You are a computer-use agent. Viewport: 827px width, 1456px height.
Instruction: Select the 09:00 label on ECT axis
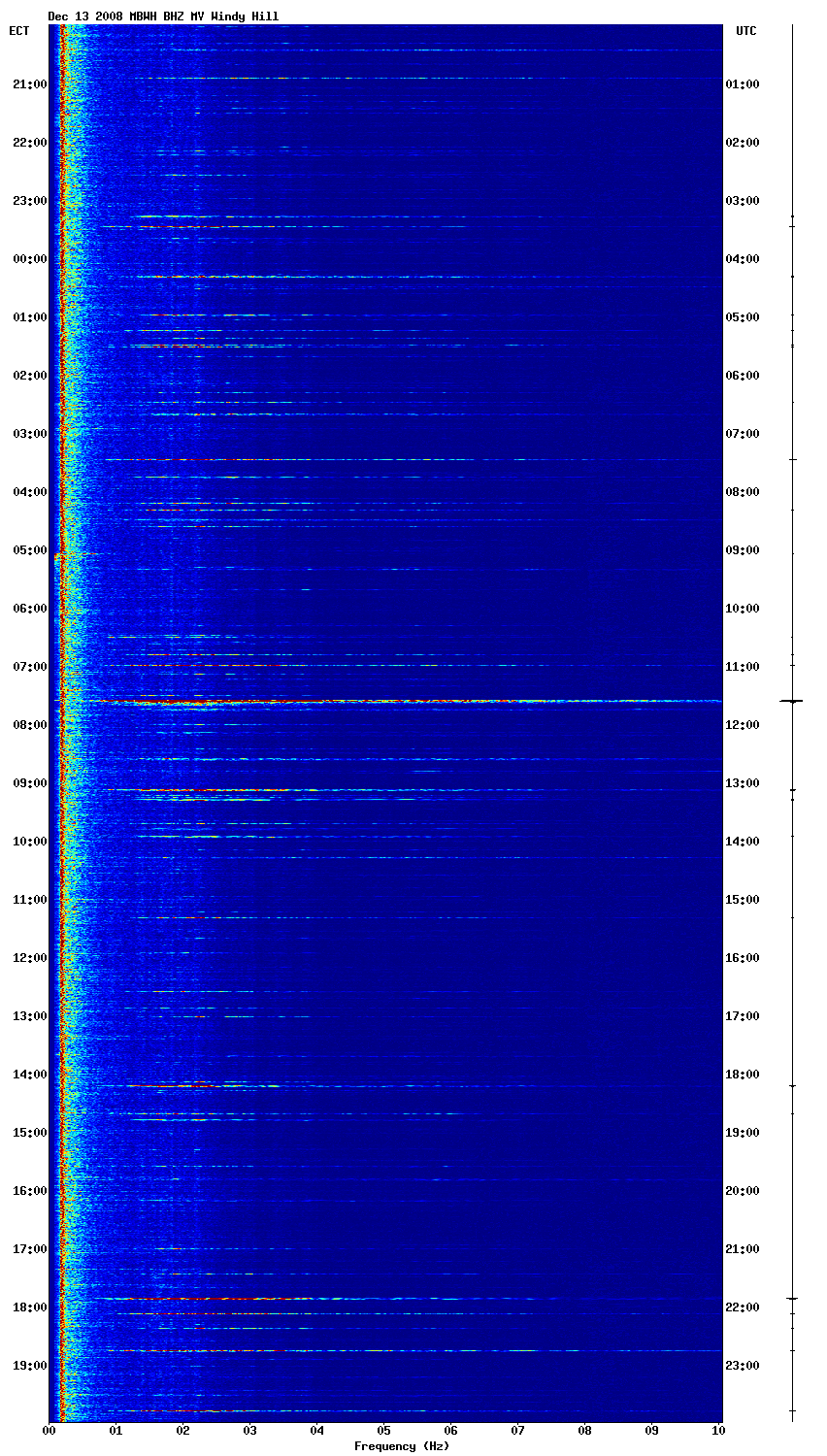pos(29,783)
